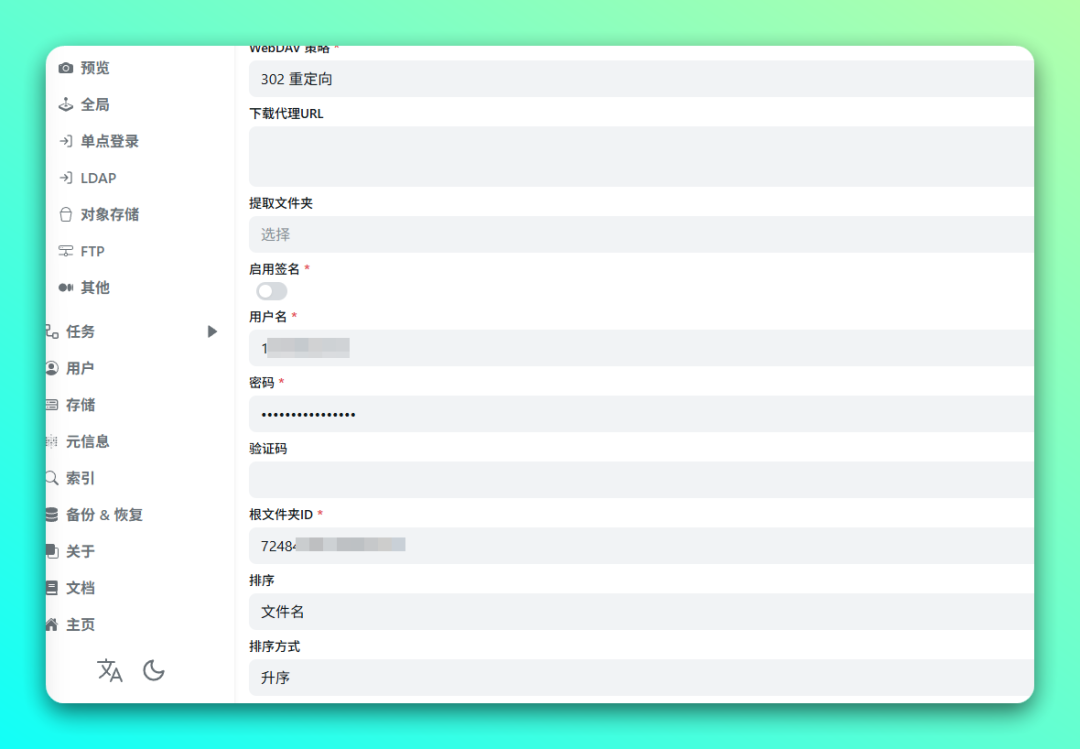The height and width of the screenshot is (749, 1080).
Task: Click the 根文件夹ID label
Action: click(281, 514)
